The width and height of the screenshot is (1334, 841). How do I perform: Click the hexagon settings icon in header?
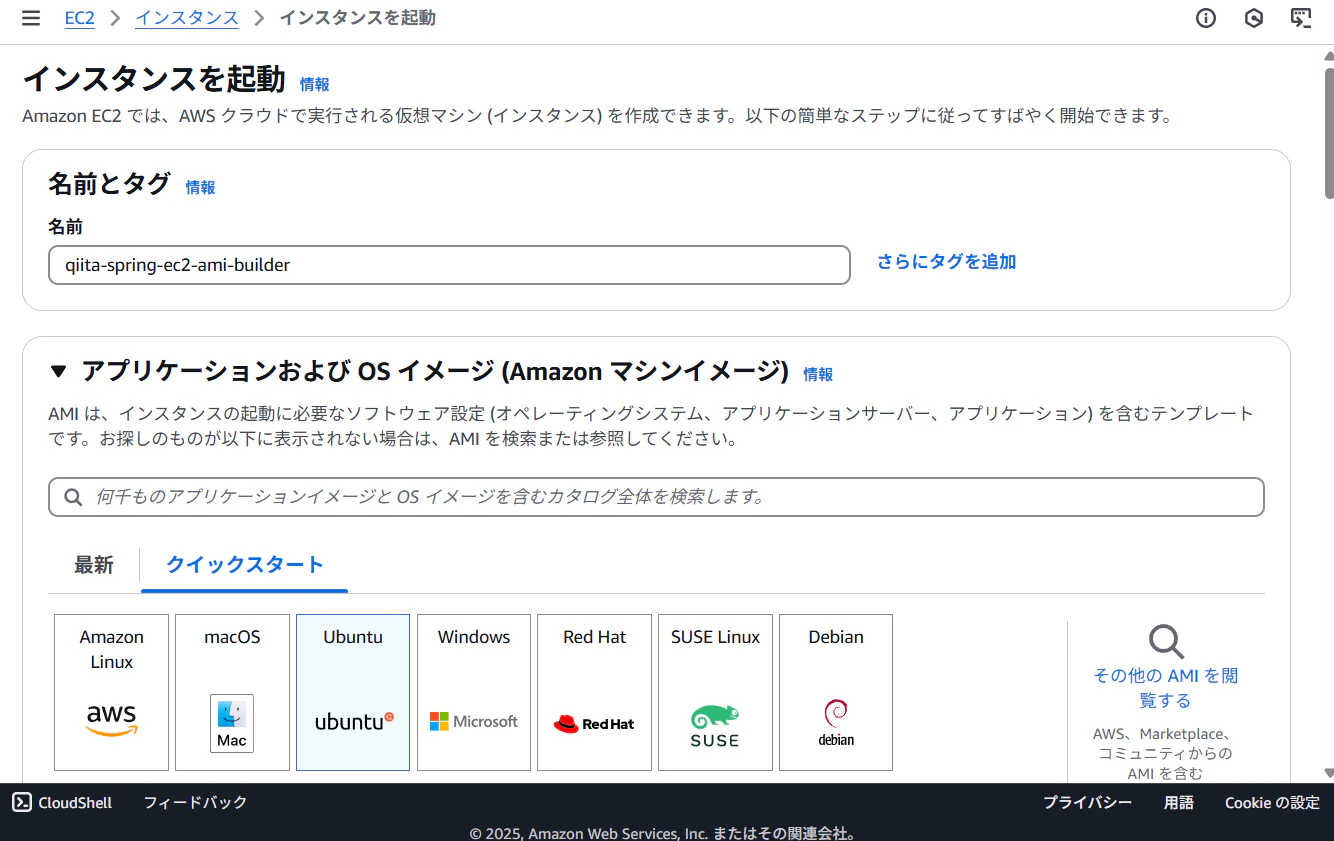(x=1254, y=18)
